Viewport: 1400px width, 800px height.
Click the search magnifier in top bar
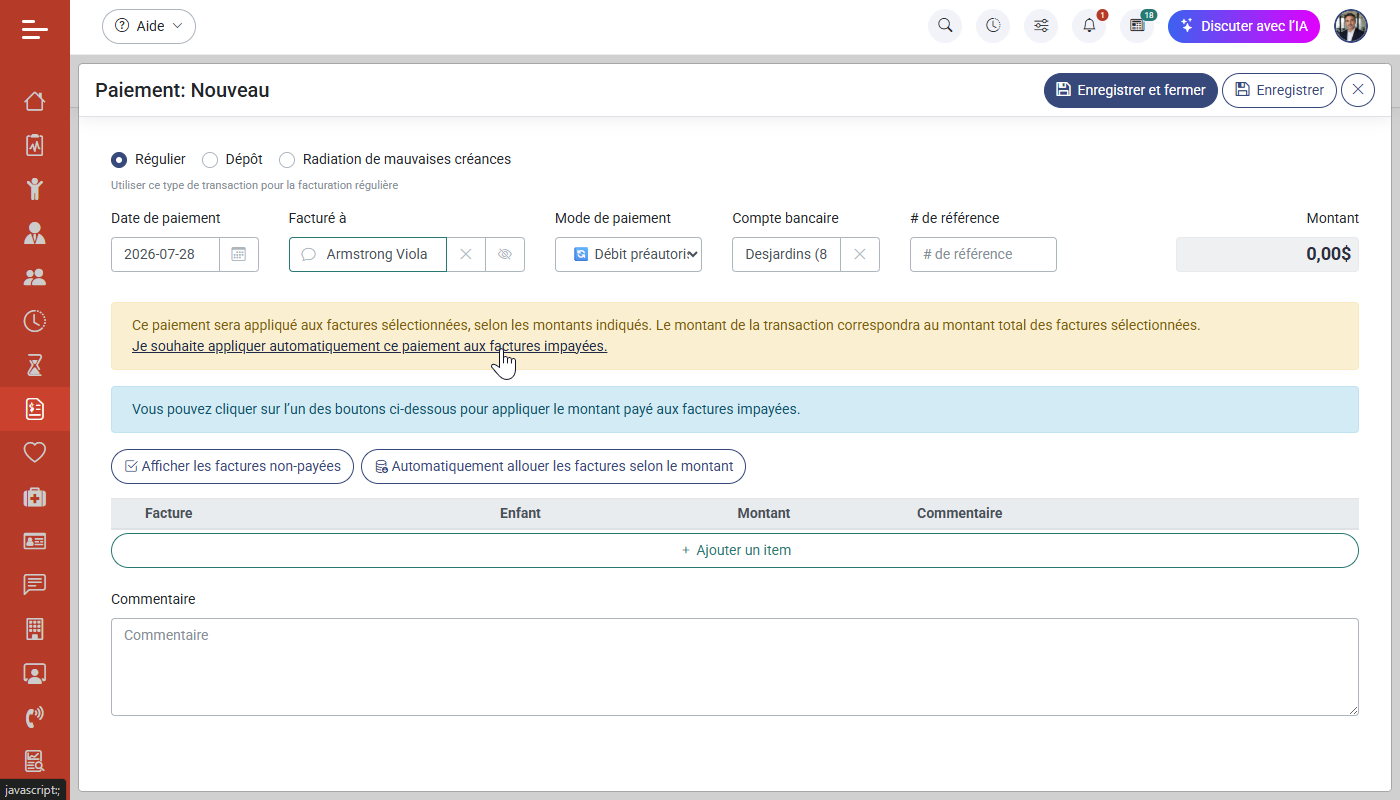(x=945, y=26)
